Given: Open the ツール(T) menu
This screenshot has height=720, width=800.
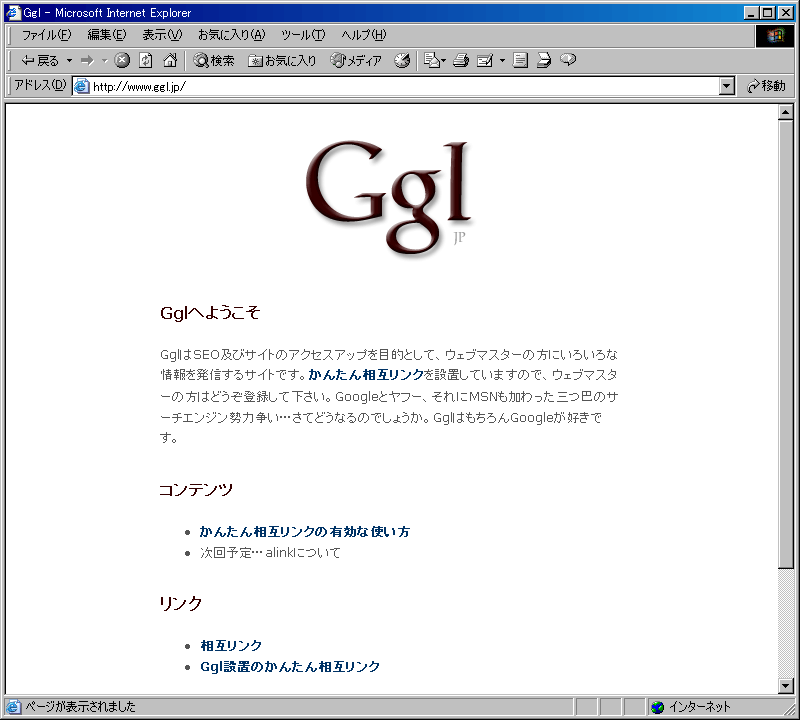Looking at the screenshot, I should click(x=303, y=35).
